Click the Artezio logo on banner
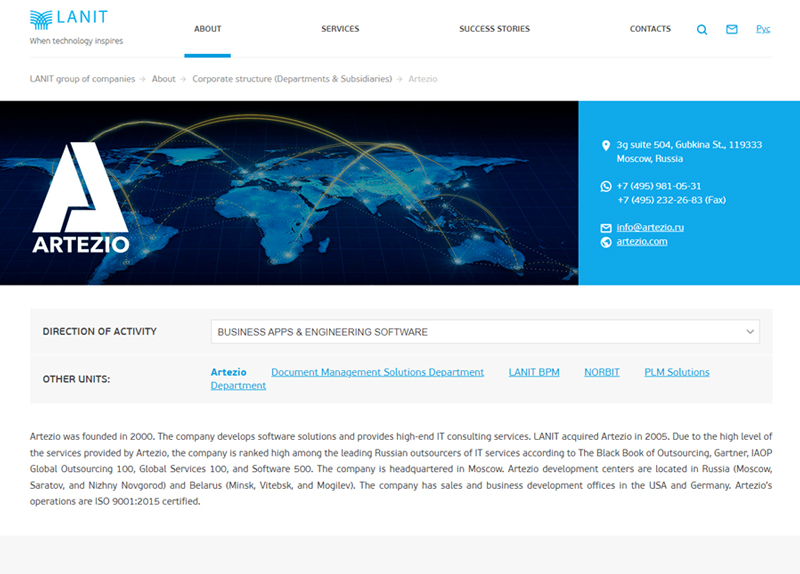Viewport: 800px width, 574px height. 80,199
